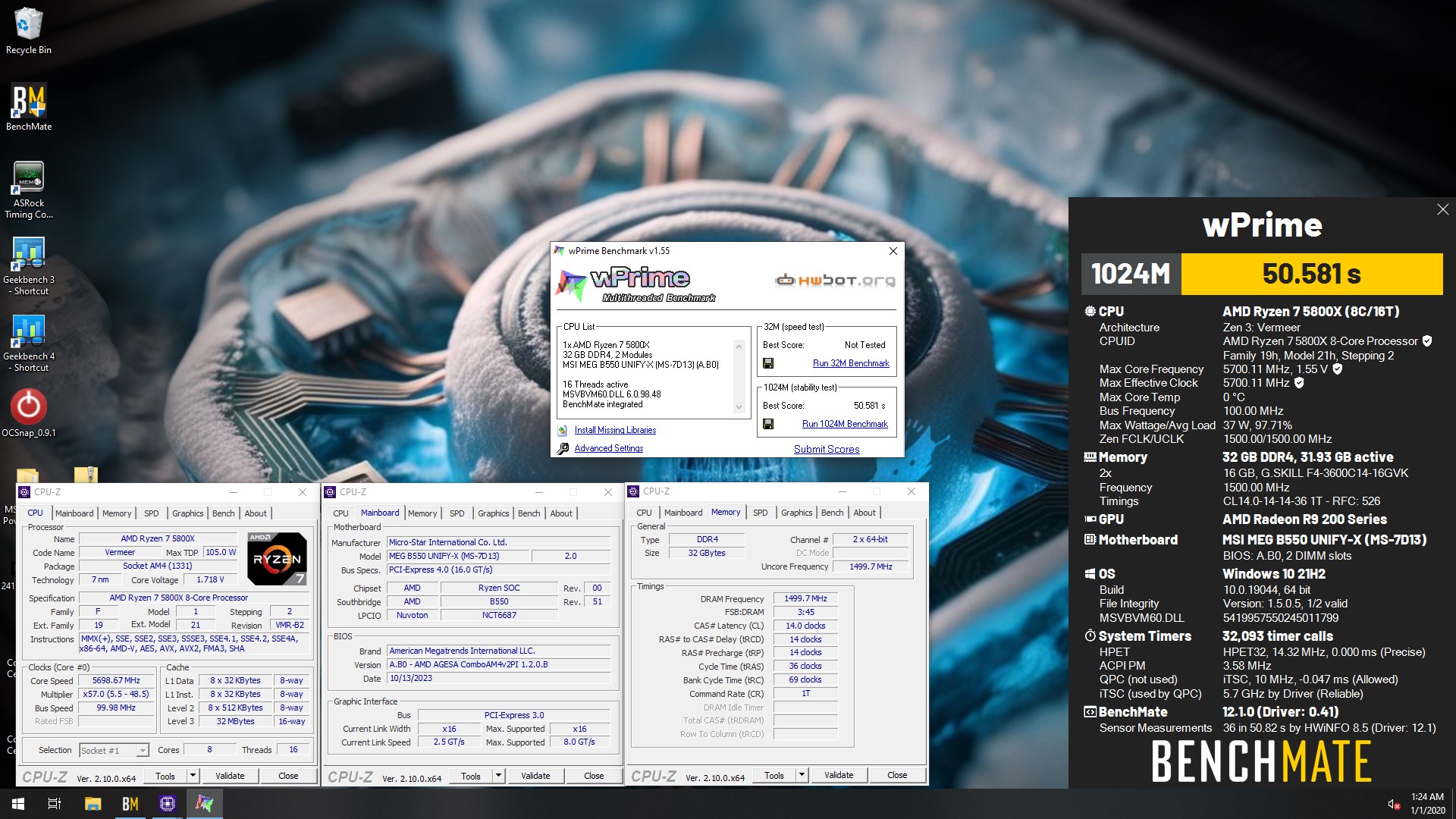Image resolution: width=1456 pixels, height=819 pixels.
Task: Click Submit Scores link in wPrime
Action: [x=827, y=449]
